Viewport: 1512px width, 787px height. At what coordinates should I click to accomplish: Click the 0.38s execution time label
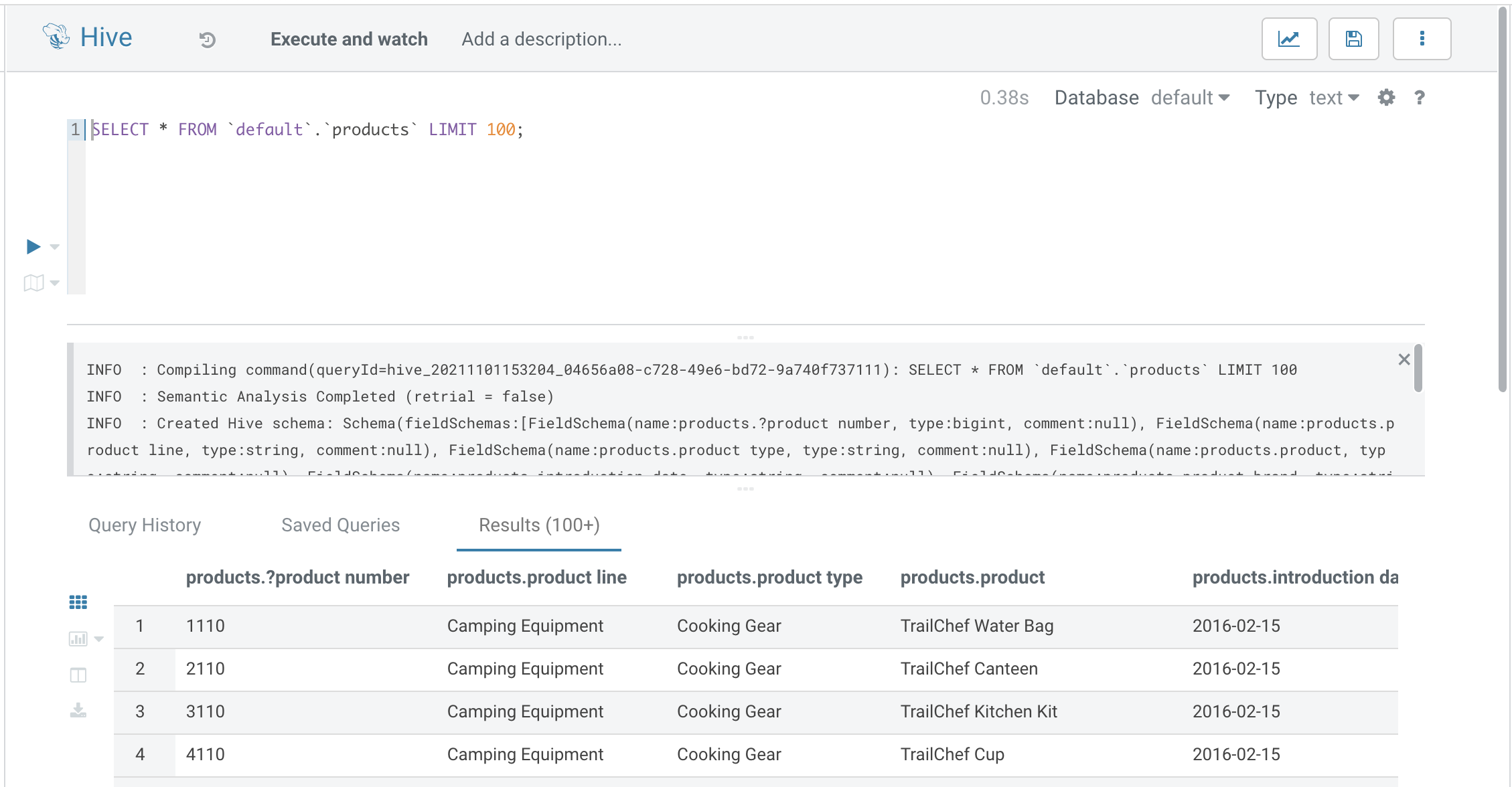[1004, 98]
